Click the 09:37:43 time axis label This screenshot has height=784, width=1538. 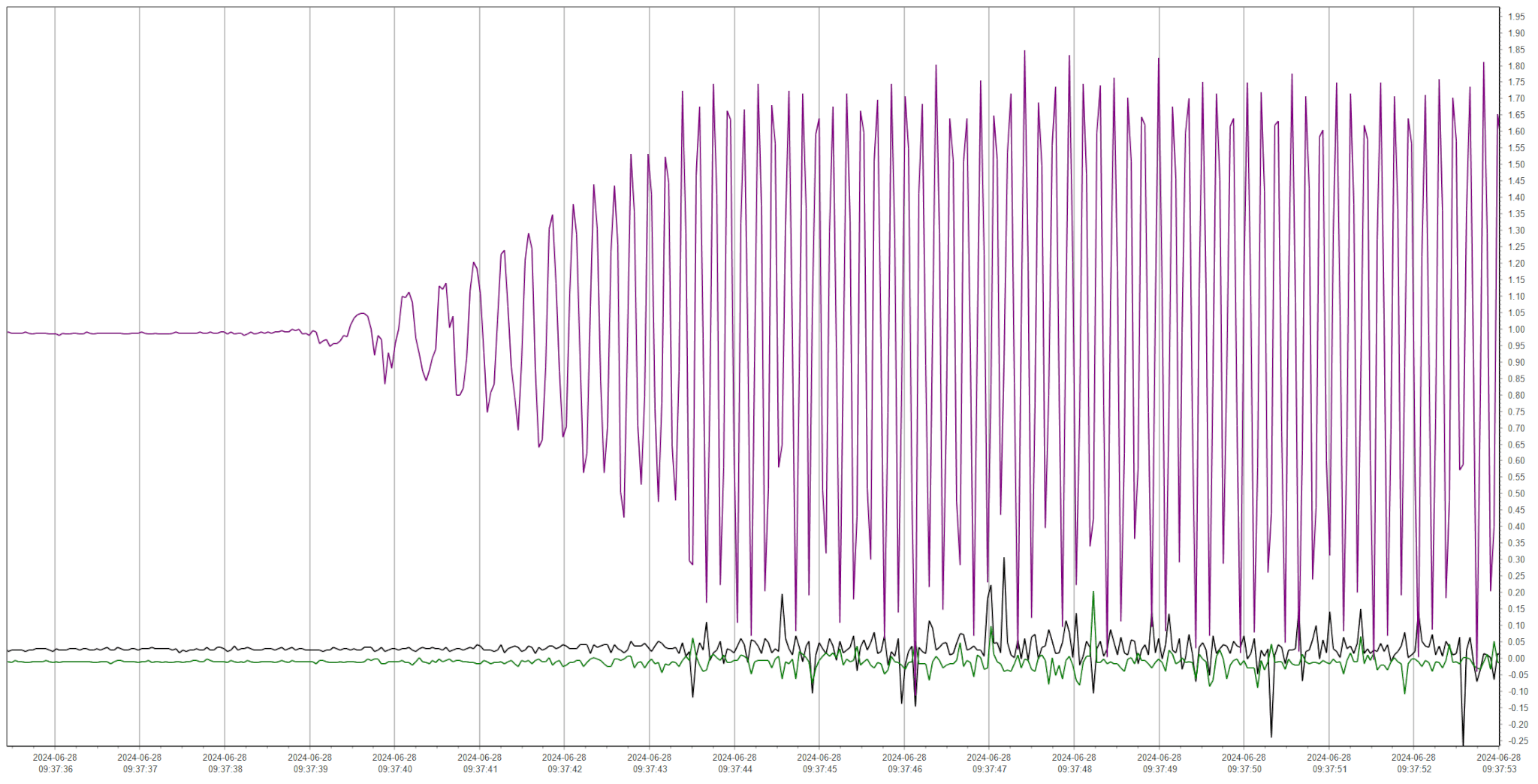point(650,764)
